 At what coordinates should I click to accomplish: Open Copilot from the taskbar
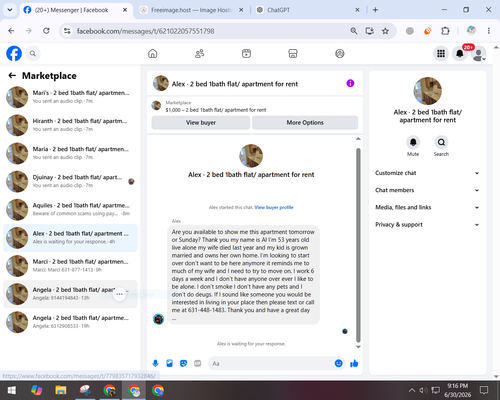tap(36, 390)
